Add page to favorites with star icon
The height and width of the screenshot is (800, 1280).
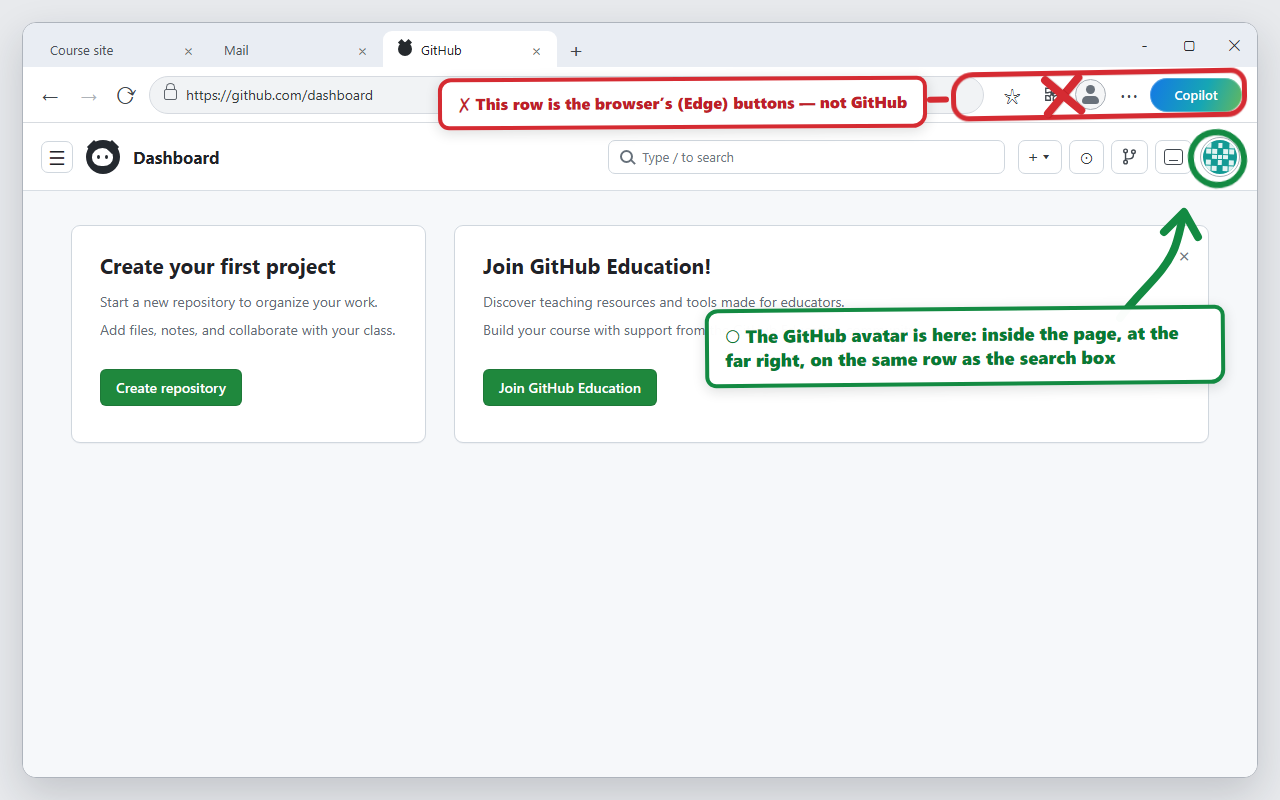[1012, 96]
